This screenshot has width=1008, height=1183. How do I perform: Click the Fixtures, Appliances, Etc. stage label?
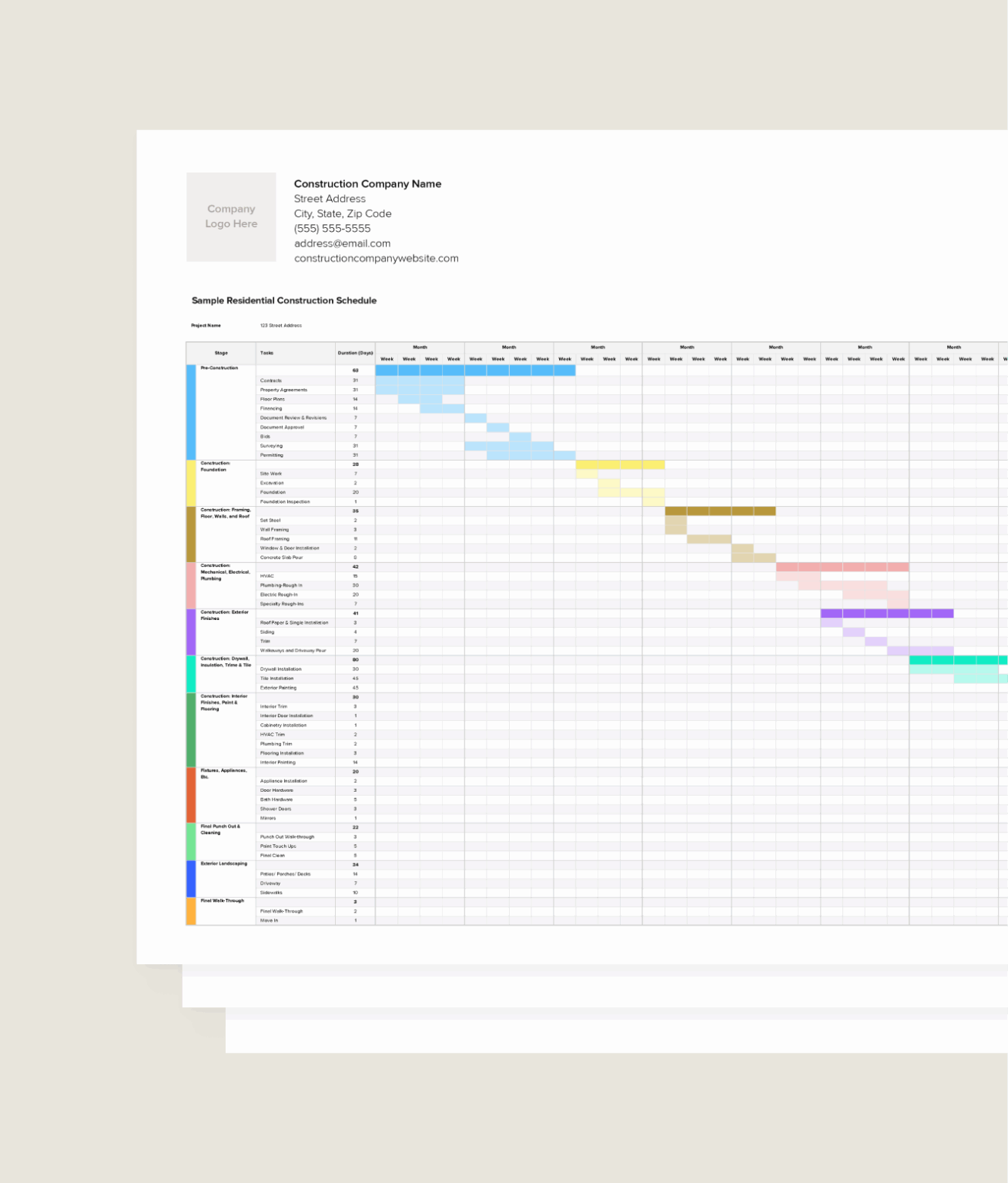[224, 773]
